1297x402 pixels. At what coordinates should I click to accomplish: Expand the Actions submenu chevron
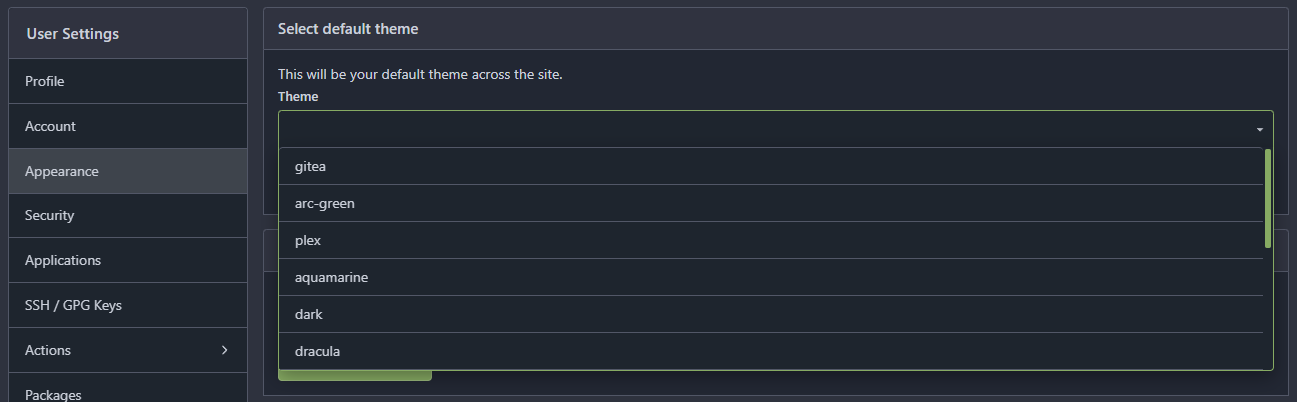[224, 350]
